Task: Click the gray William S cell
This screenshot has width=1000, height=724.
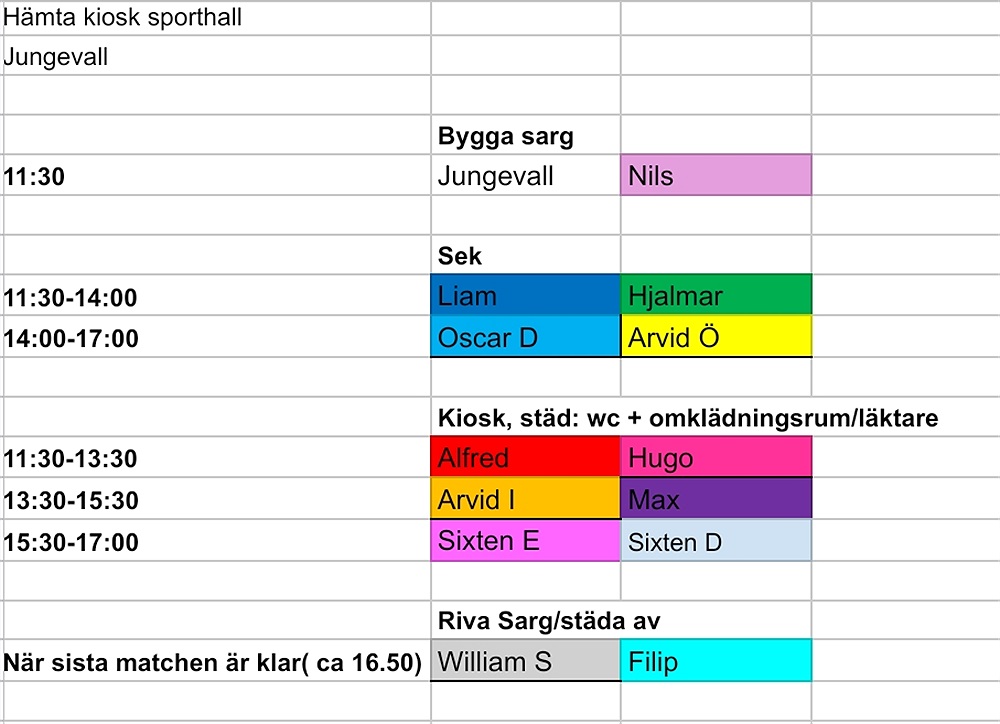Action: [525, 661]
